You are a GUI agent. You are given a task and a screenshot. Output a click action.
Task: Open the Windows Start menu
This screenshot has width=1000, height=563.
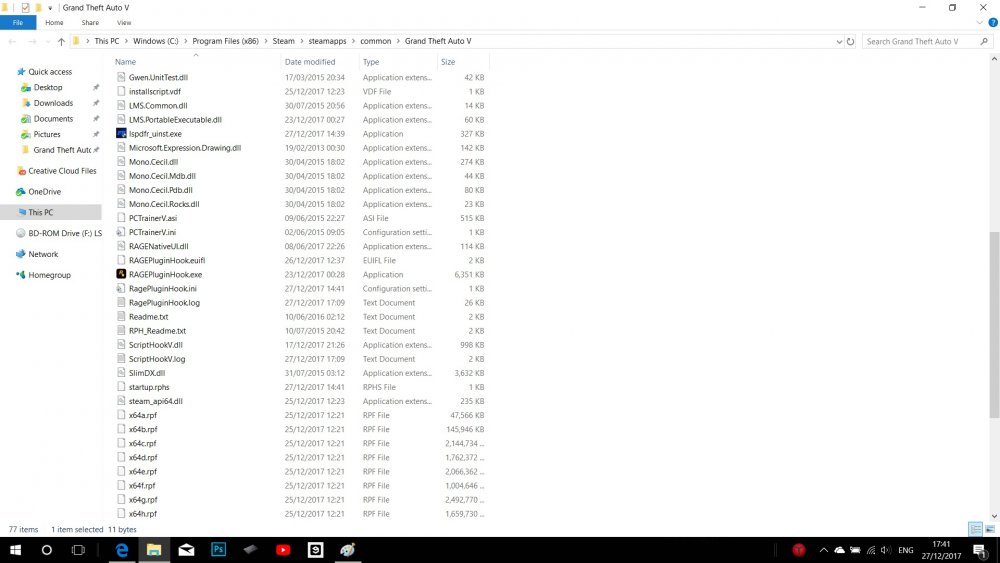(x=15, y=550)
